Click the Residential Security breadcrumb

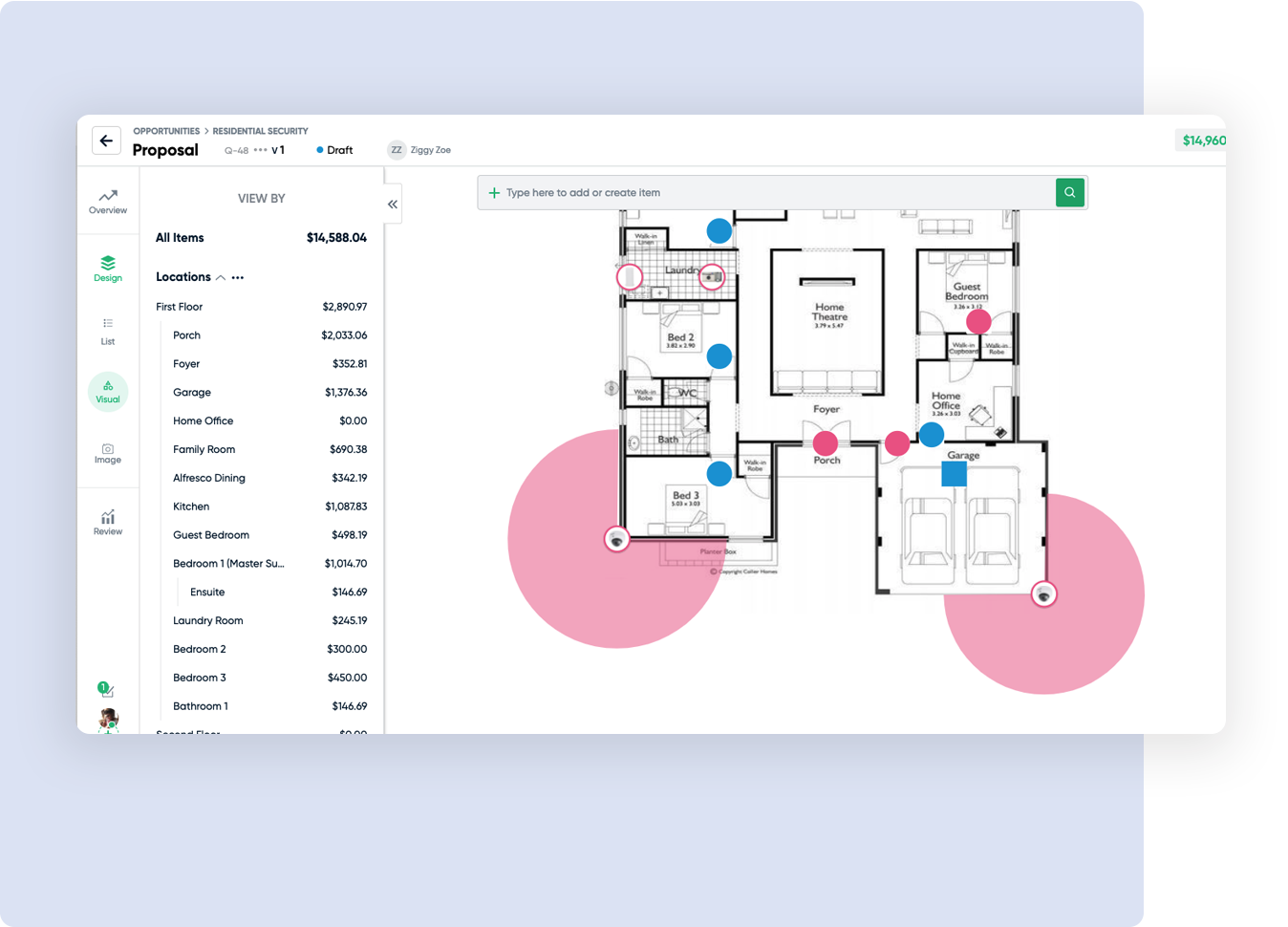[260, 131]
